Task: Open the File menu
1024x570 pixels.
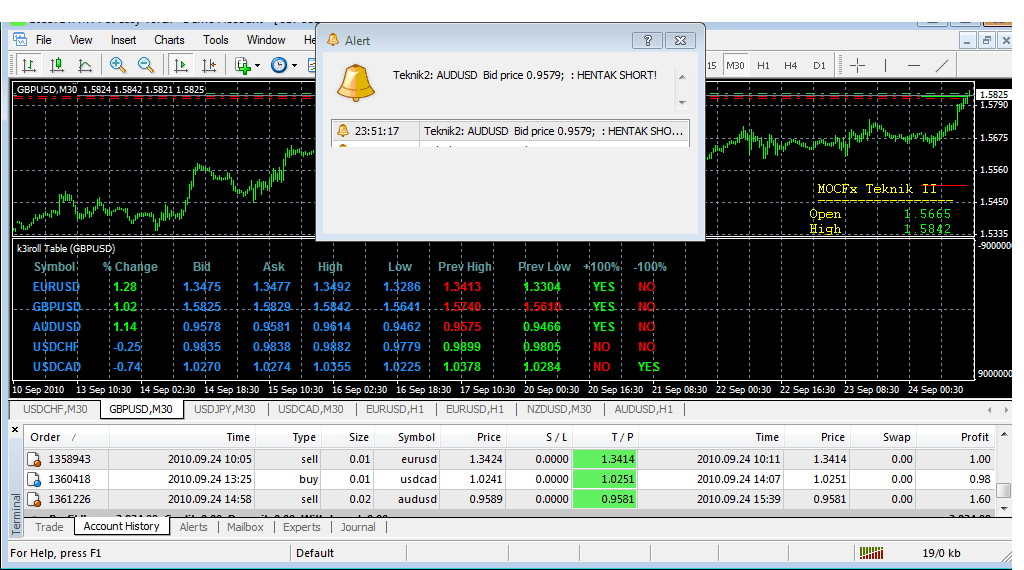Action: point(44,40)
